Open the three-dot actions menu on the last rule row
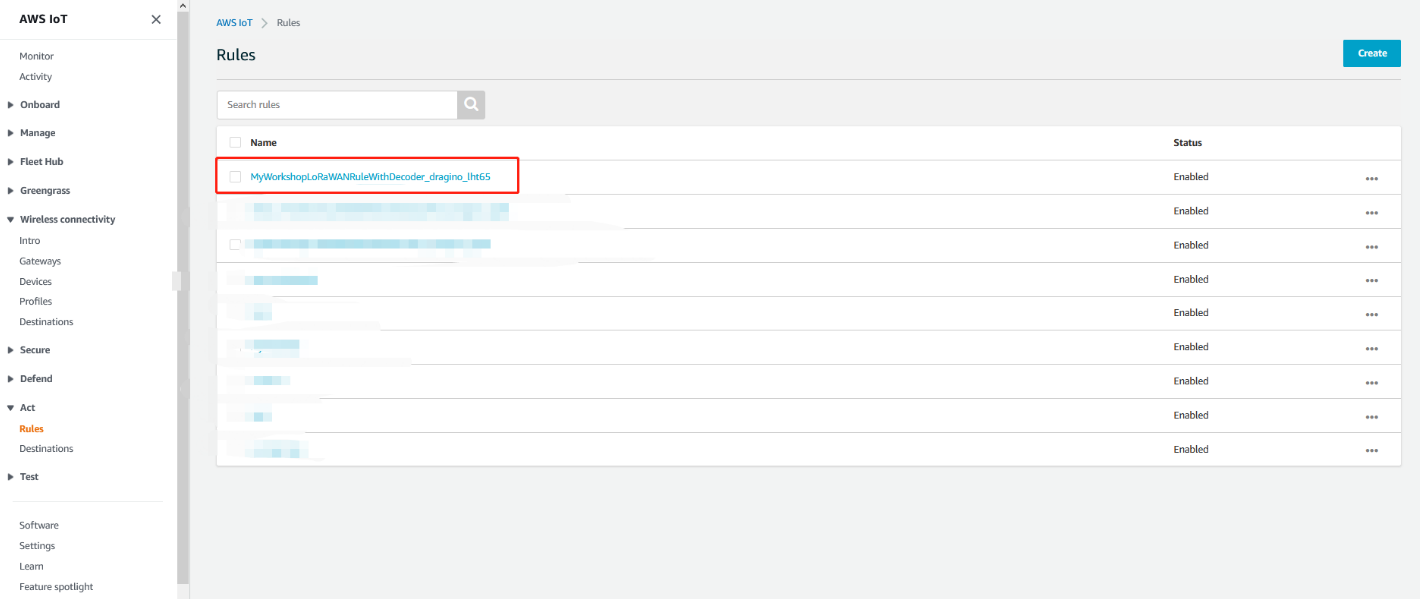Viewport: 1420px width, 599px height. coord(1371,451)
